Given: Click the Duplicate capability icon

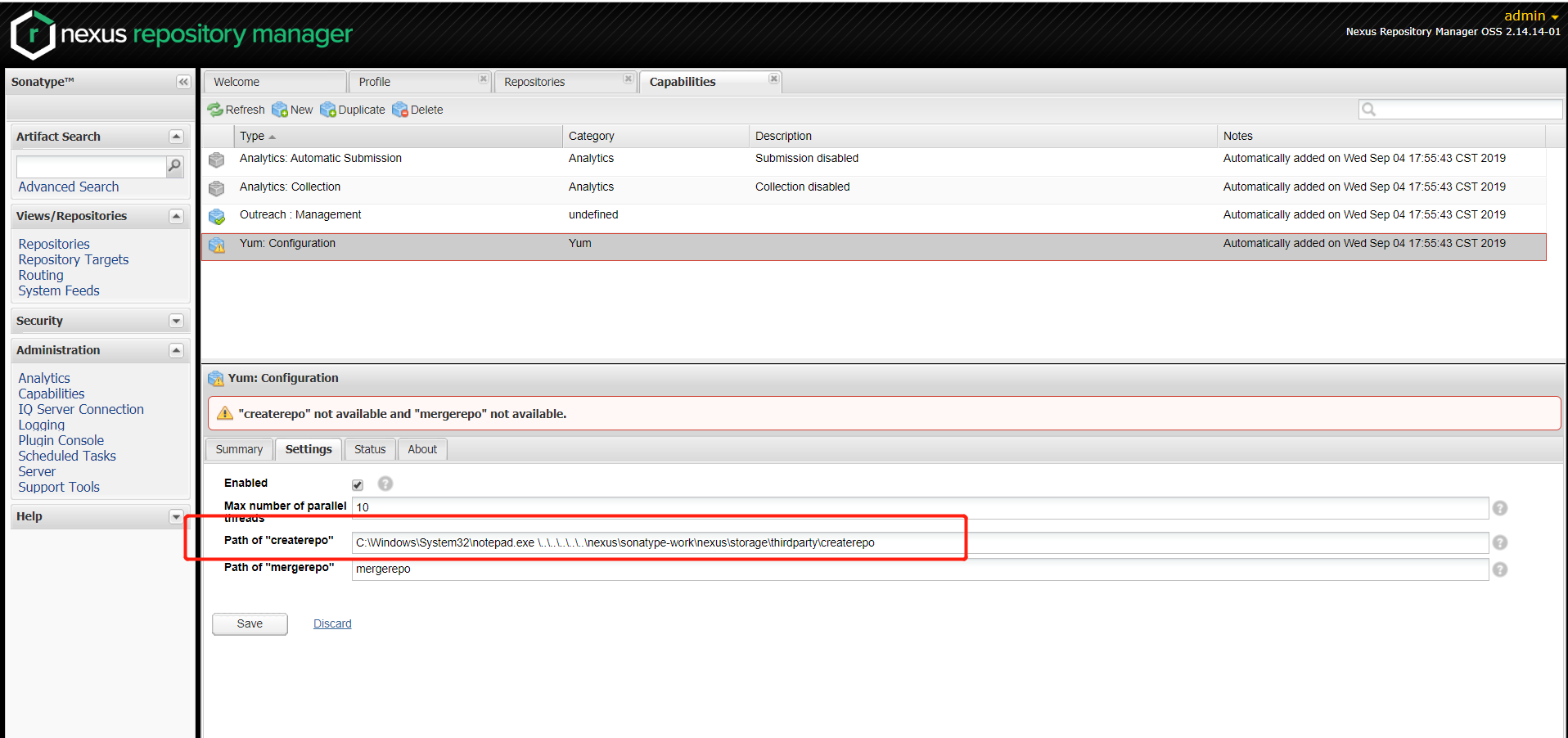Looking at the screenshot, I should 328,110.
